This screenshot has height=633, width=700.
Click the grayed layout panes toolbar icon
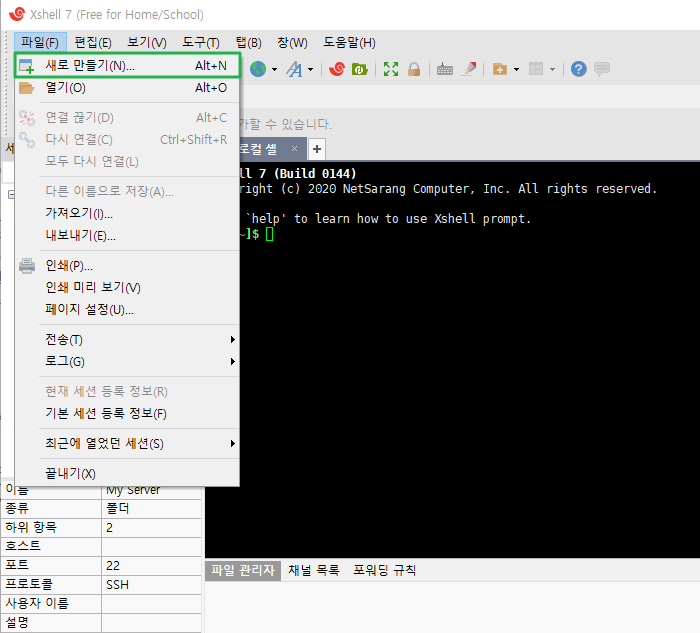536,69
